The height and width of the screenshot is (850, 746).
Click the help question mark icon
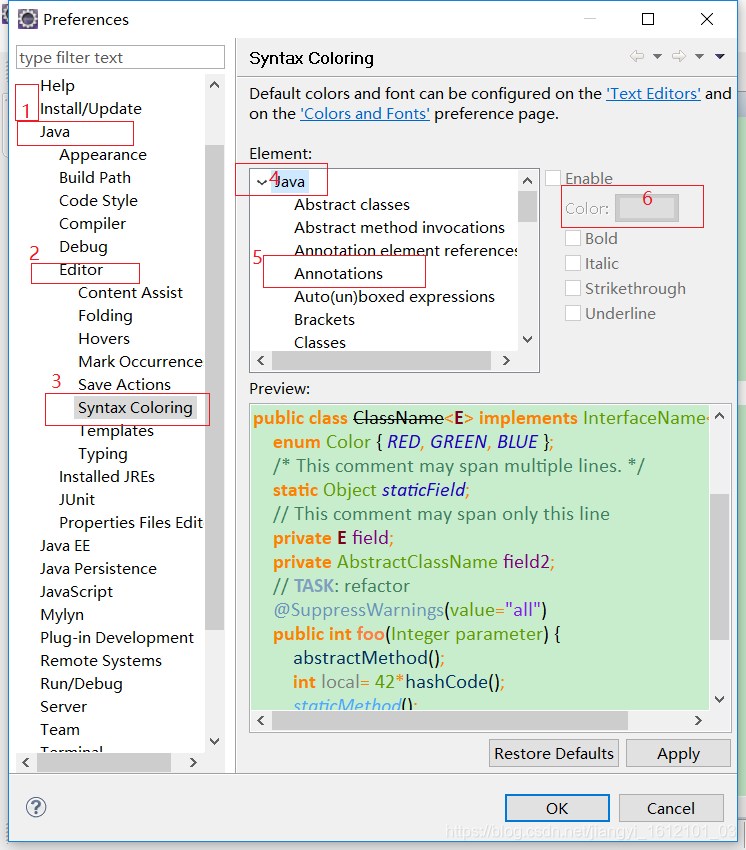36,807
